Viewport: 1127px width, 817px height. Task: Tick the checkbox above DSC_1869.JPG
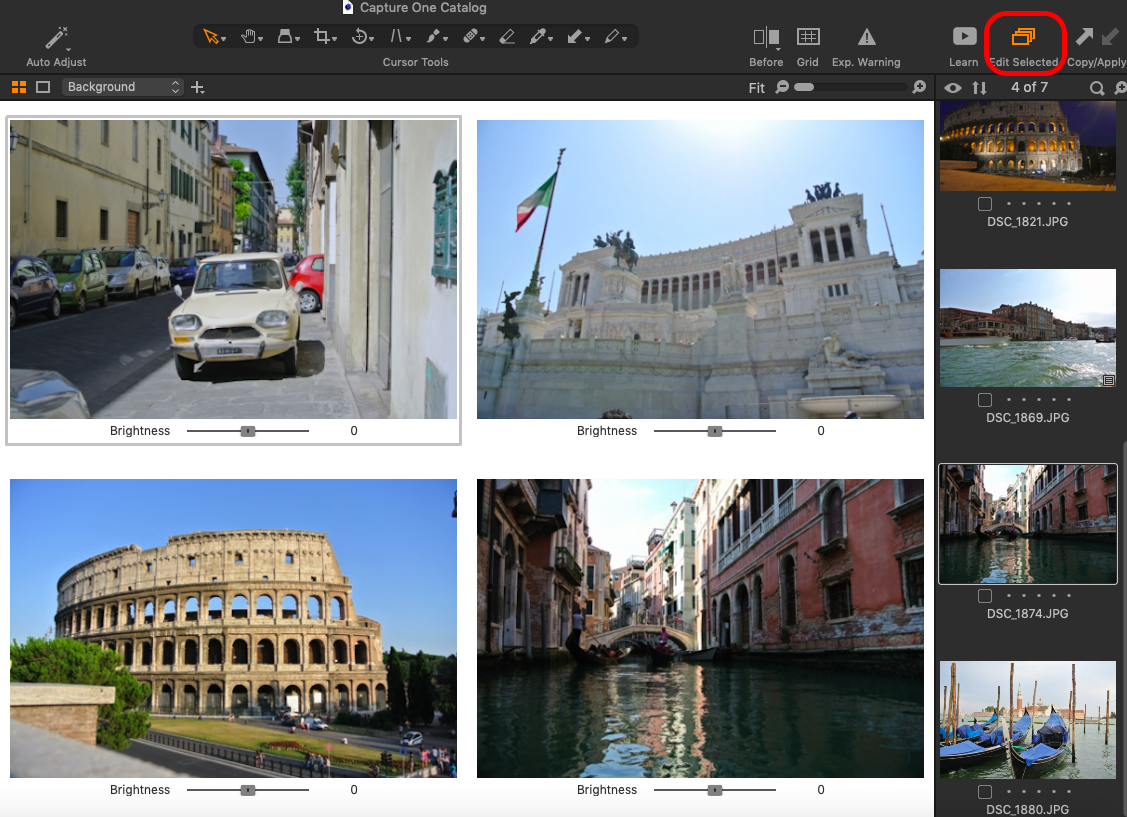(985, 400)
